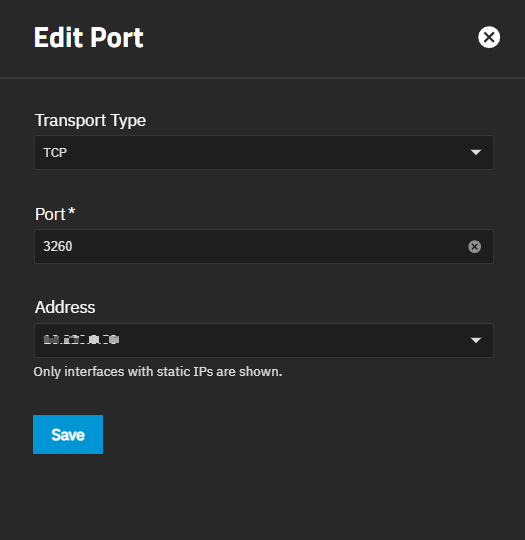Select the blurred IP address value
This screenshot has width=525, height=540.
point(81,340)
